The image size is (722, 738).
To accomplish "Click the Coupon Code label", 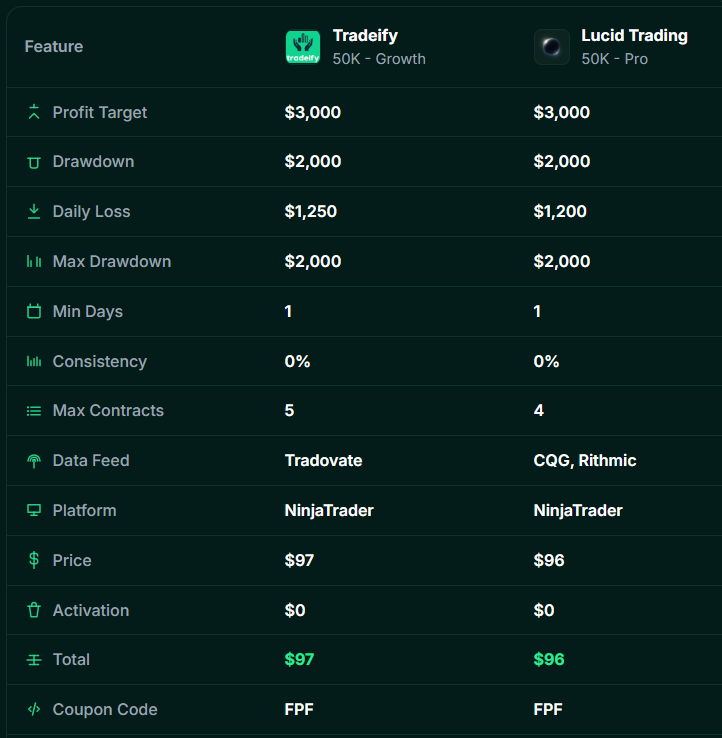I will 105,709.
